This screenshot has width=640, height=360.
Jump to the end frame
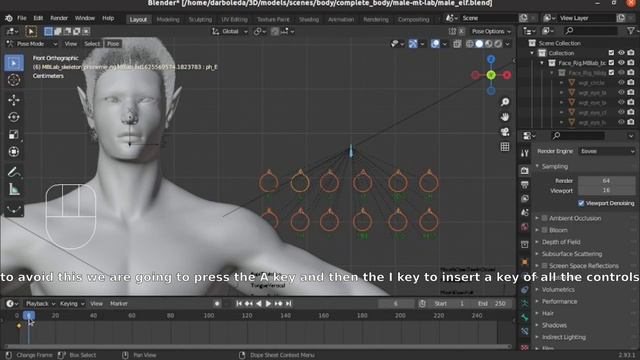(289, 304)
